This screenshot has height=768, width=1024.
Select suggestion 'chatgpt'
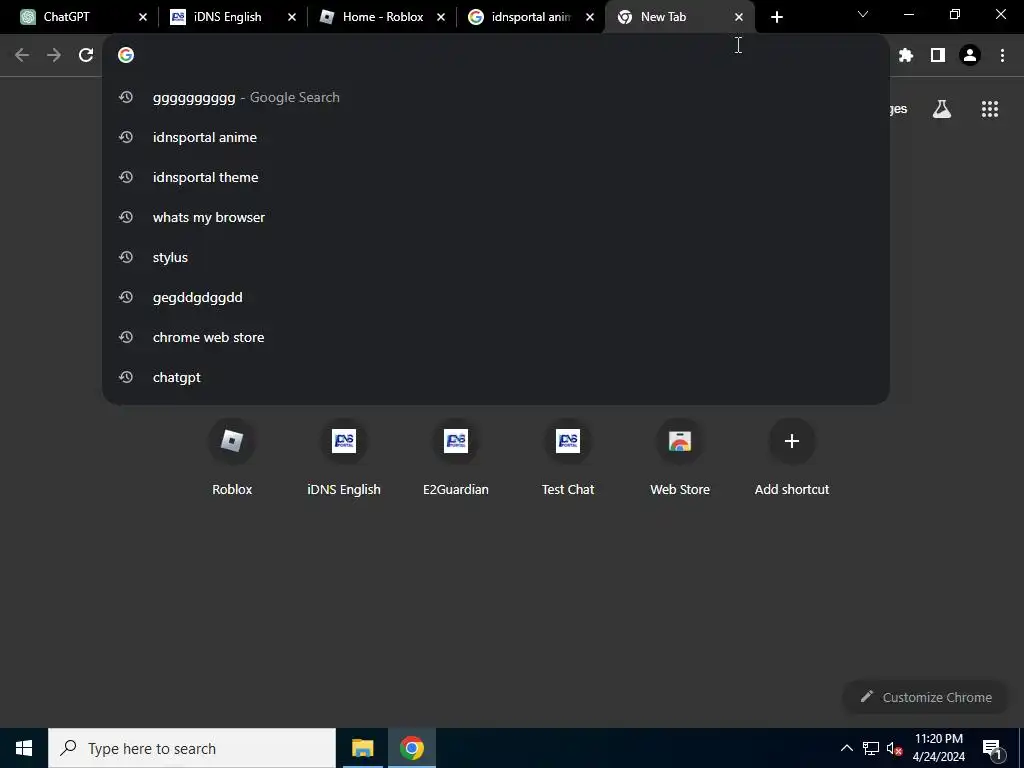pos(496,377)
